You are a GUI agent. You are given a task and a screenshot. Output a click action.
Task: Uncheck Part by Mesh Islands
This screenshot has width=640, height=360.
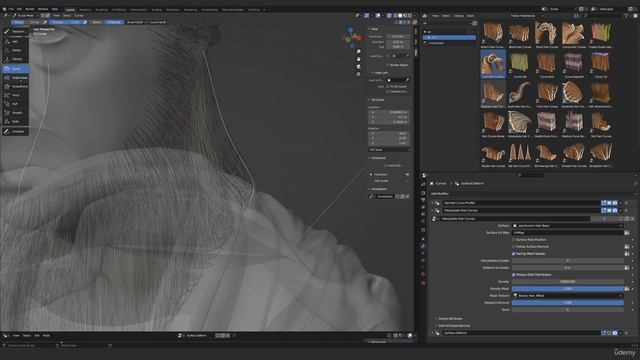(513, 253)
